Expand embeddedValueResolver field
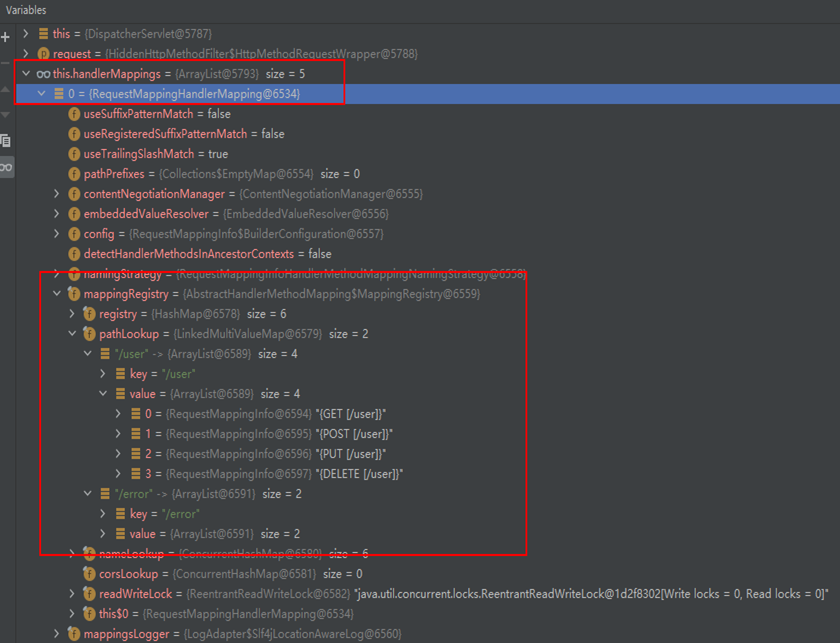This screenshot has width=840, height=643. coord(57,214)
